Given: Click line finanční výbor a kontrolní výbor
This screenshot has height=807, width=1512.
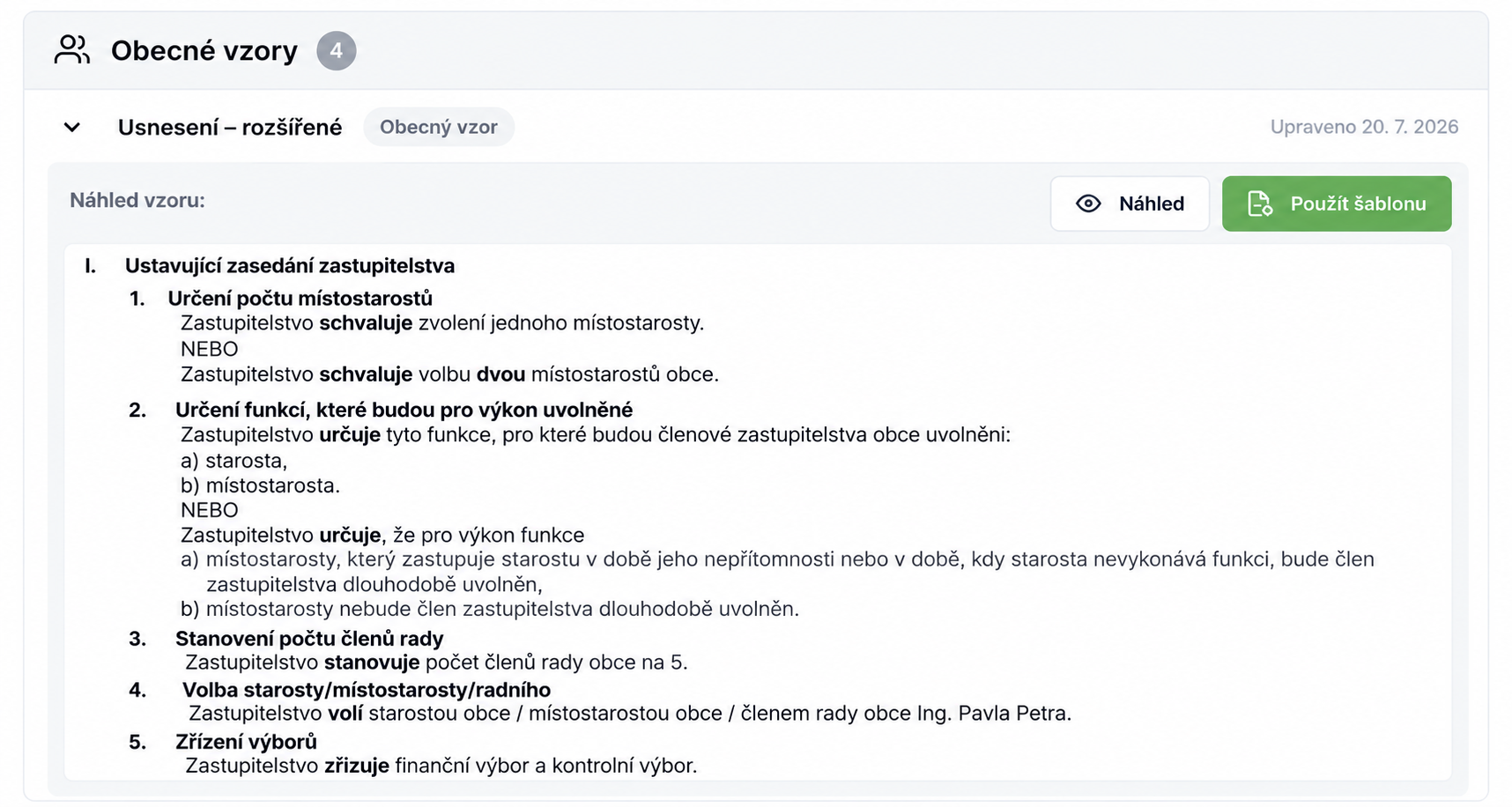Looking at the screenshot, I should [441, 766].
